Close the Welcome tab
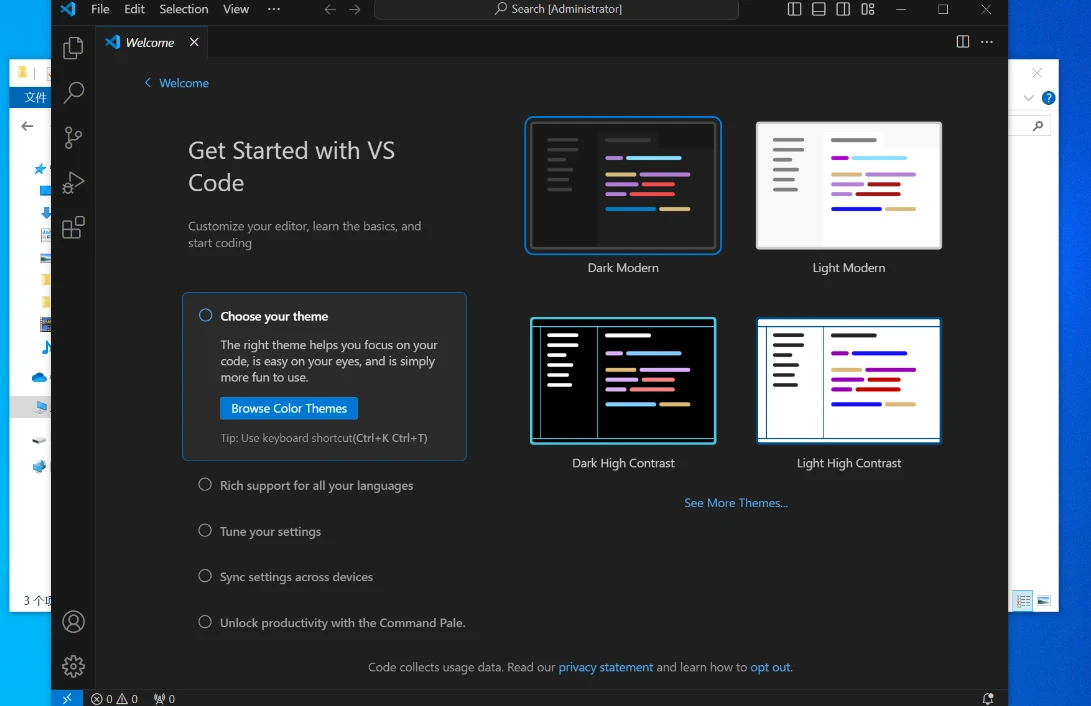Screen dimensions: 1091x706 194,42
